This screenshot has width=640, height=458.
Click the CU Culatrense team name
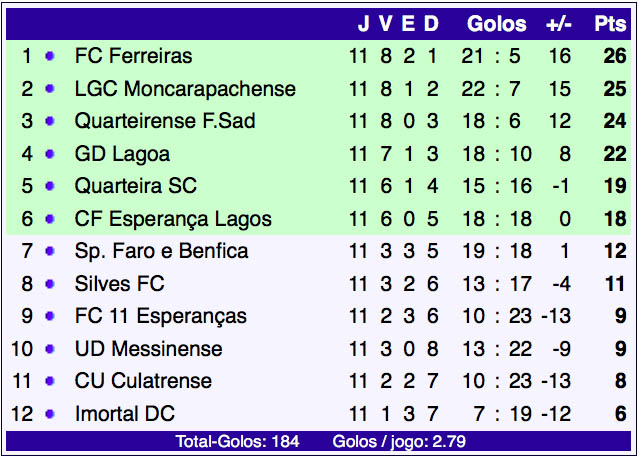(143, 381)
